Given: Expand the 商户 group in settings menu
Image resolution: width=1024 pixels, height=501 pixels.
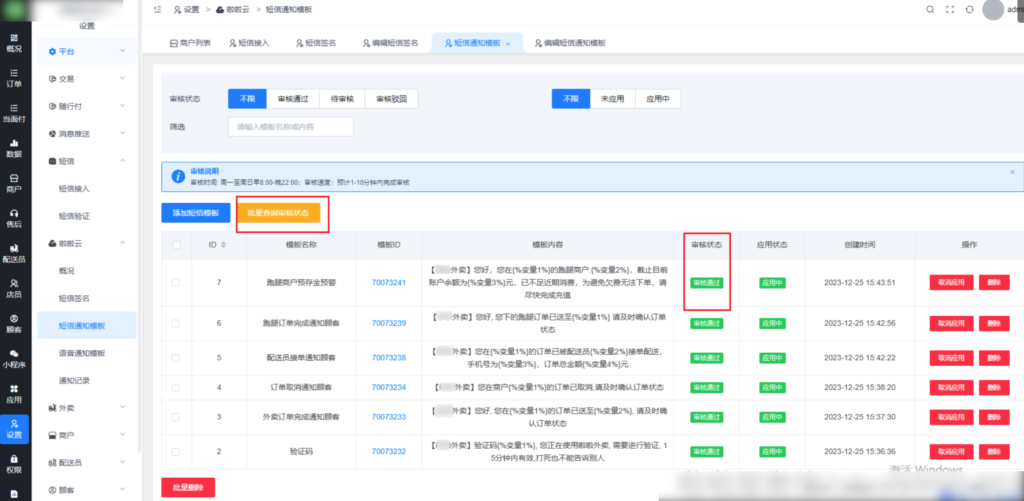Looking at the screenshot, I should coord(86,435).
